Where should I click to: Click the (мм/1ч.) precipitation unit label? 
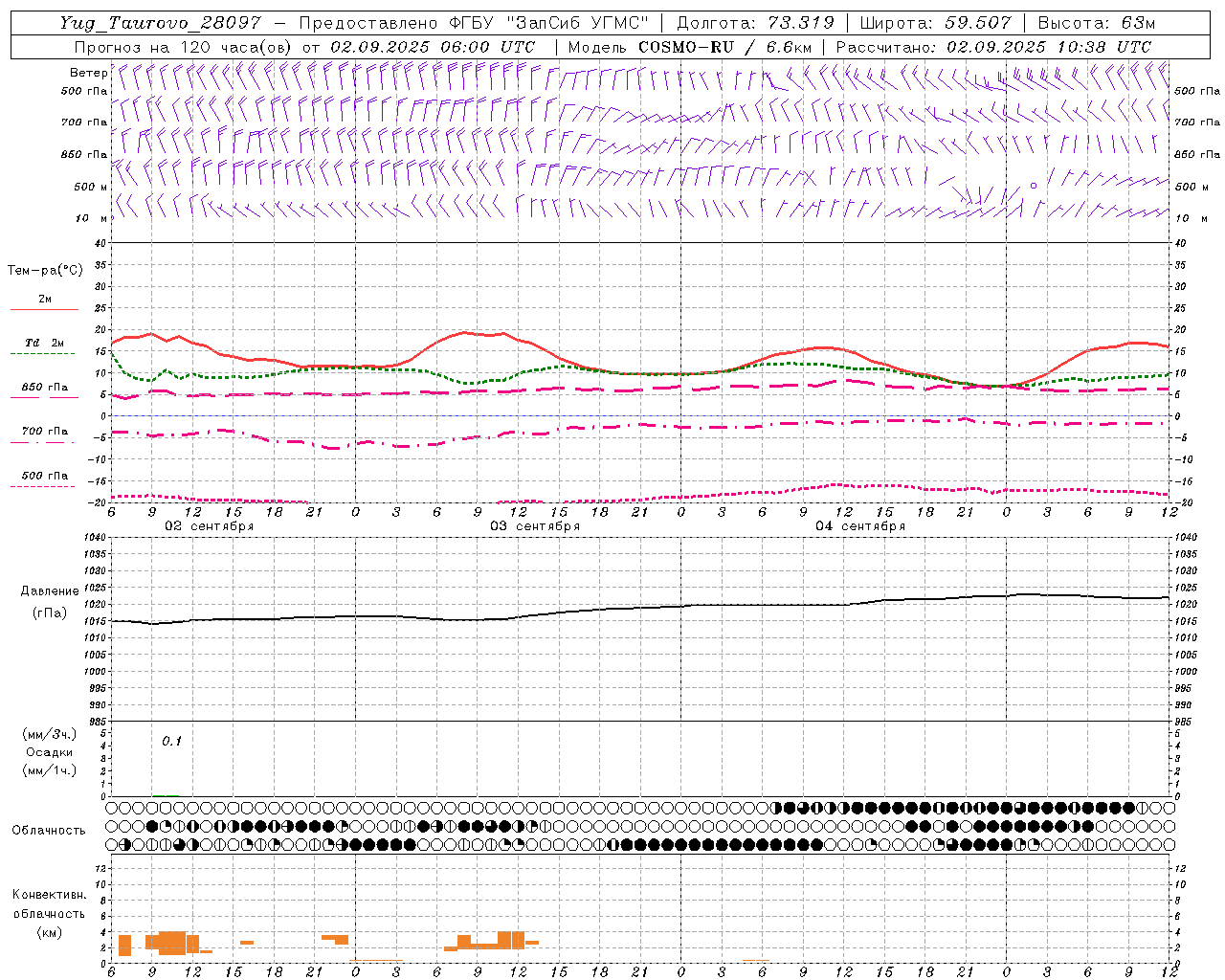pyautogui.click(x=49, y=770)
